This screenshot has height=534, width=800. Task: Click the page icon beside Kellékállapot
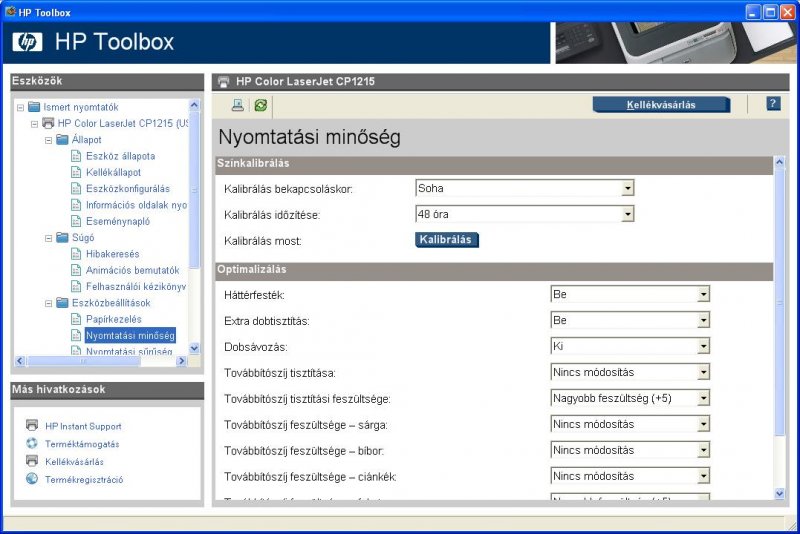76,172
